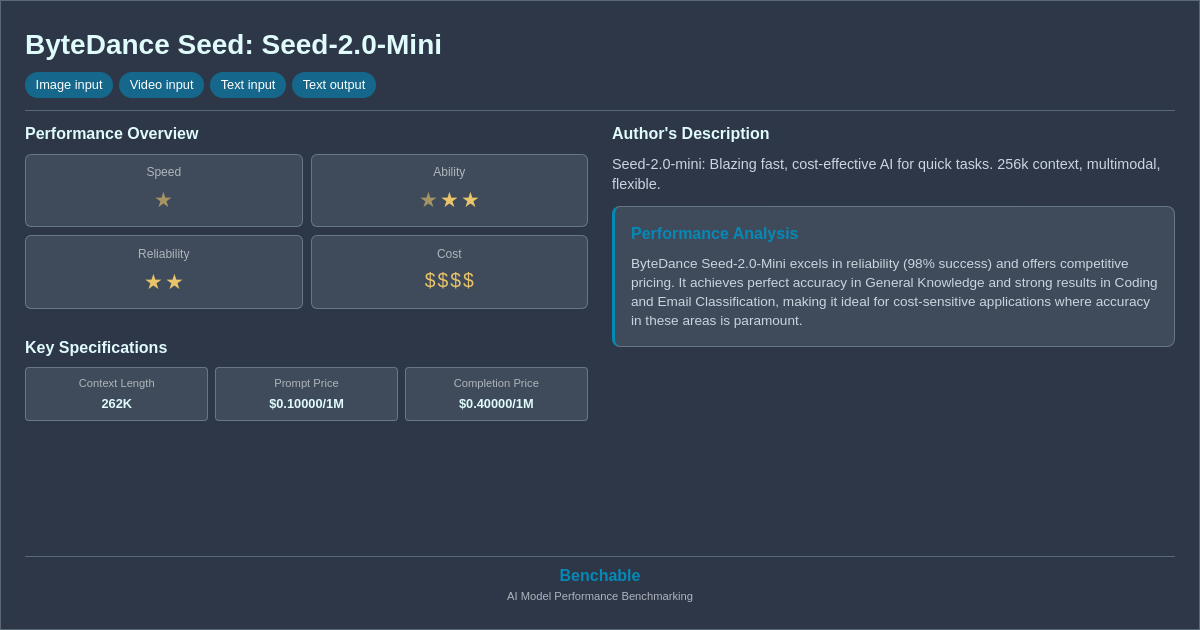Image resolution: width=1200 pixels, height=630 pixels.
Task: Click the Image input tag
Action: tap(69, 85)
